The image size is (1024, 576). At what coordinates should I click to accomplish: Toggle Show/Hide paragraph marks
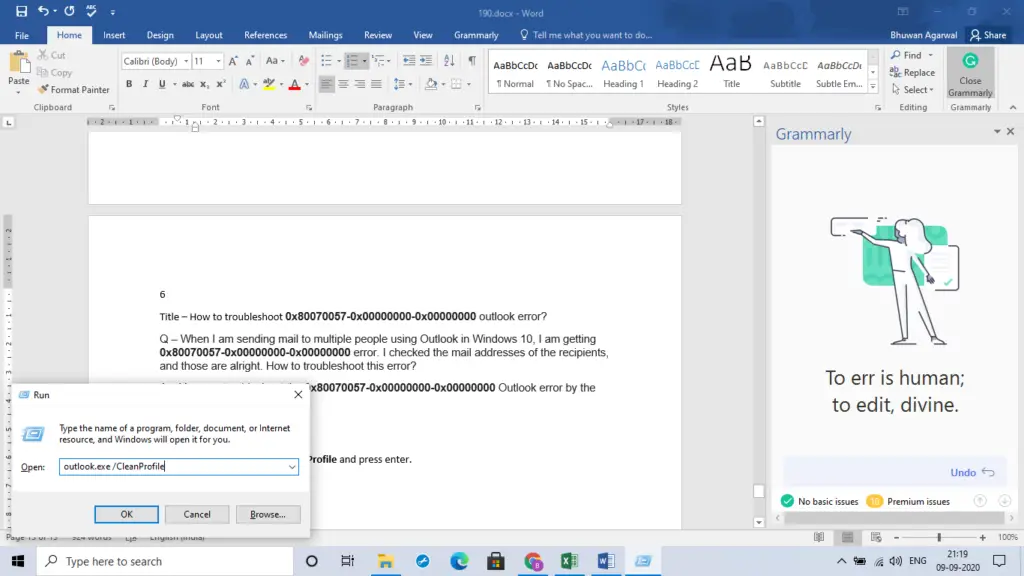(x=472, y=61)
